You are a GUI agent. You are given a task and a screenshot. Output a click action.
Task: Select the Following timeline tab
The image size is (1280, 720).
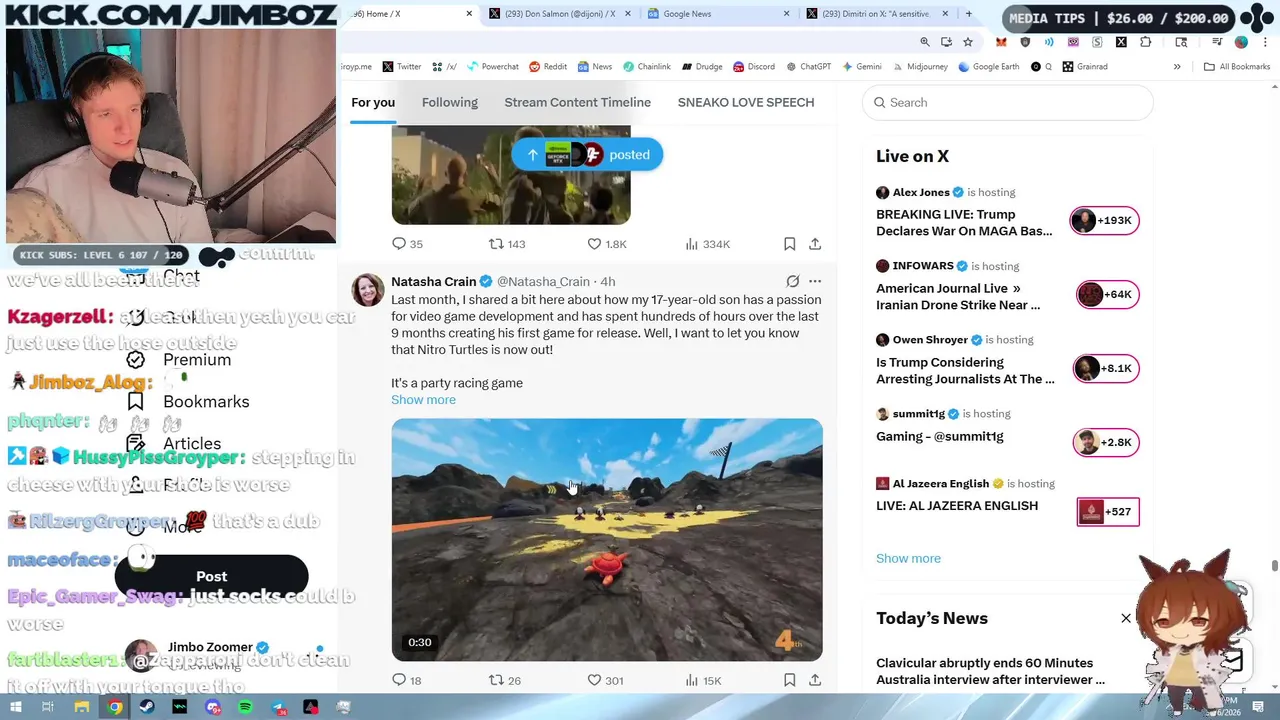tap(450, 102)
